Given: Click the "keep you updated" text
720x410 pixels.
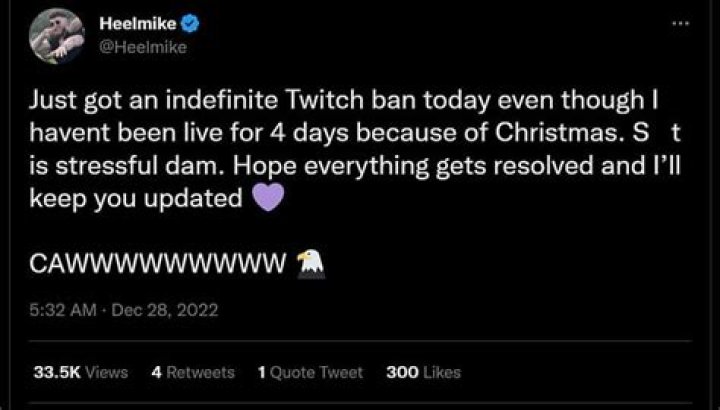Looking at the screenshot, I should pos(136,198).
